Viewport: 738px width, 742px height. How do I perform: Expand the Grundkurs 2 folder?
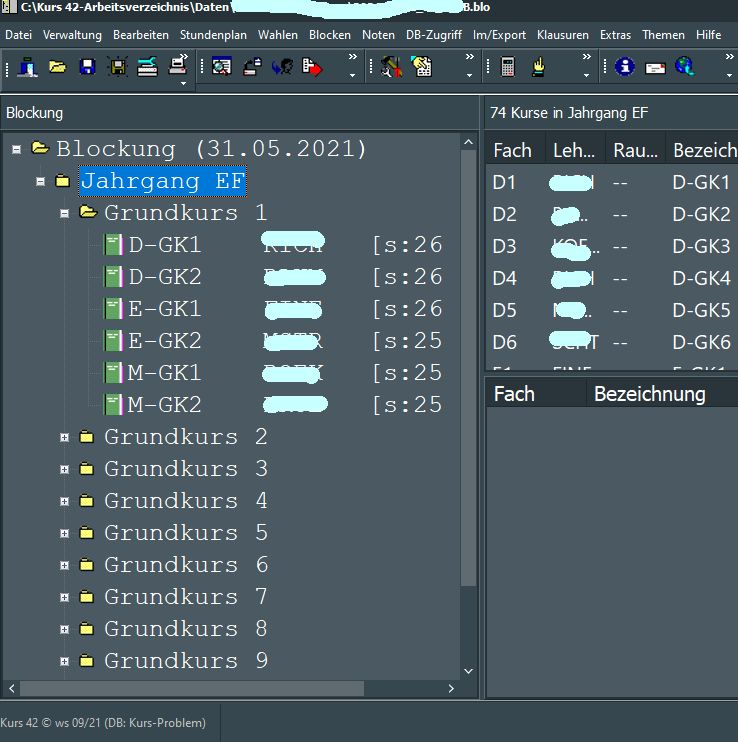[65, 437]
